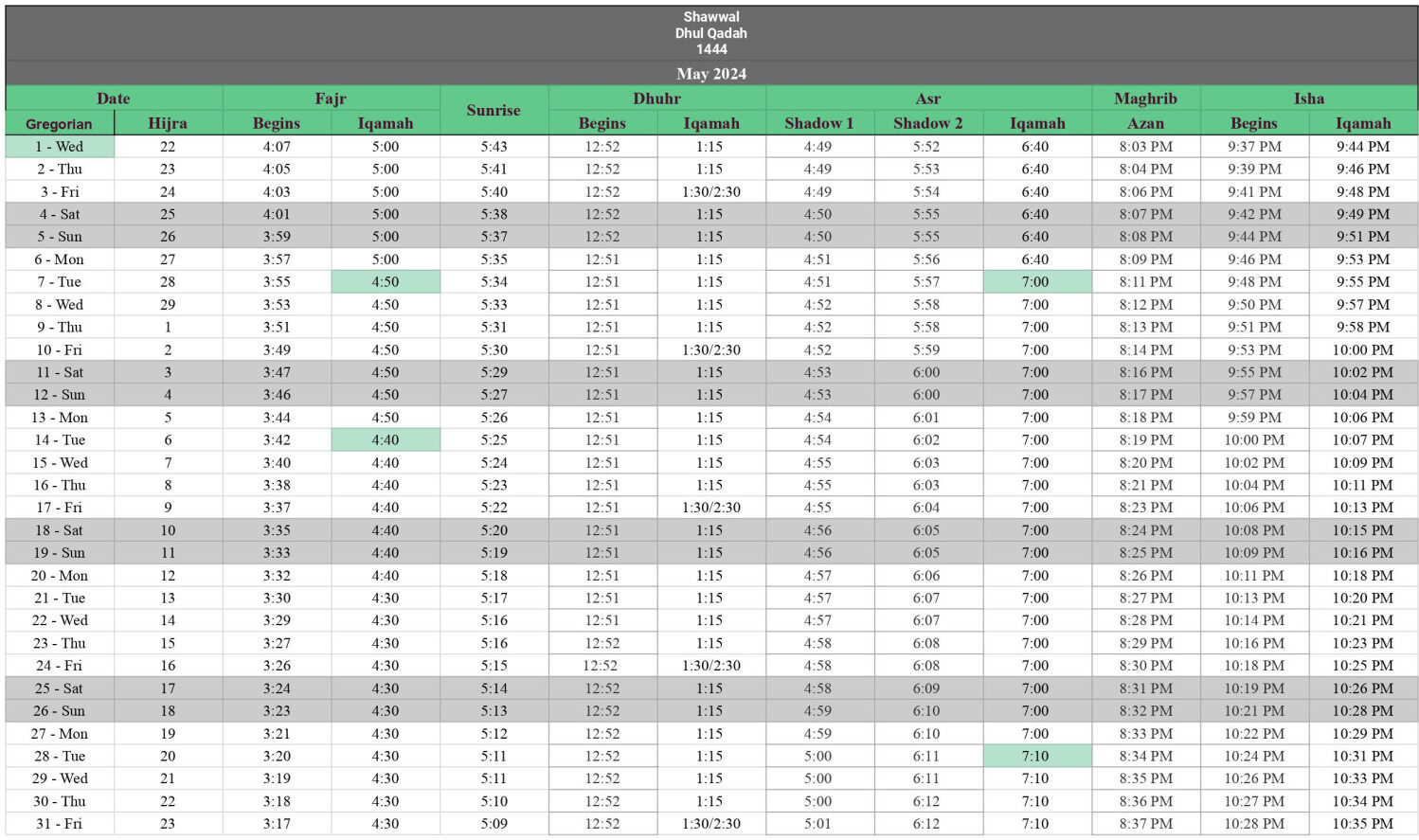
Task: Click the Shadow 1 column header
Action: point(819,123)
